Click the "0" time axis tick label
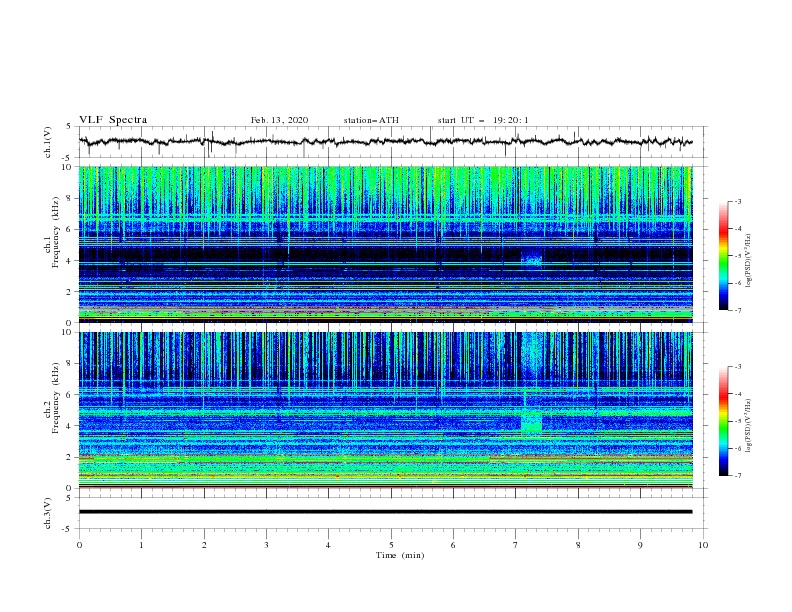 pos(79,545)
